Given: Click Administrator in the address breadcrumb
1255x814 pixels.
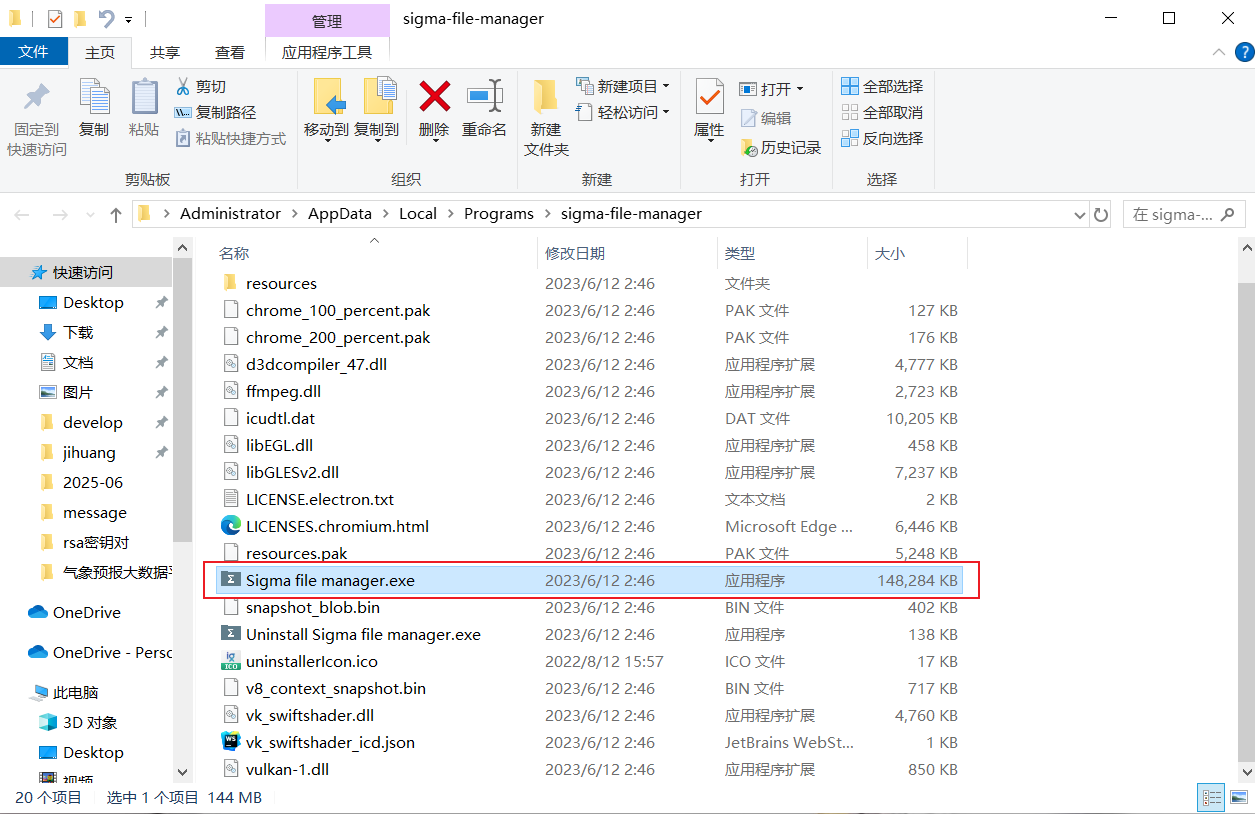Looking at the screenshot, I should pos(230,214).
